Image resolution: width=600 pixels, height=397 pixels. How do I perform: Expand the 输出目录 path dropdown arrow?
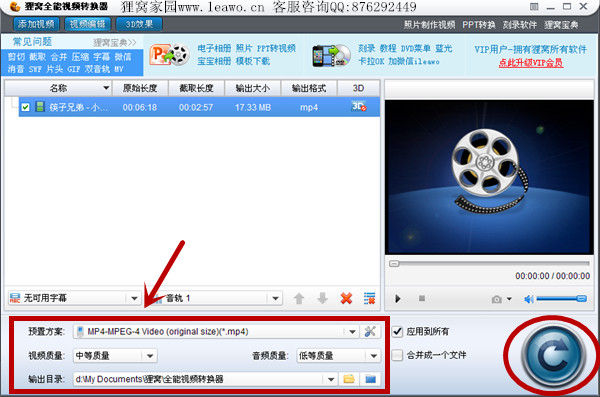point(331,379)
